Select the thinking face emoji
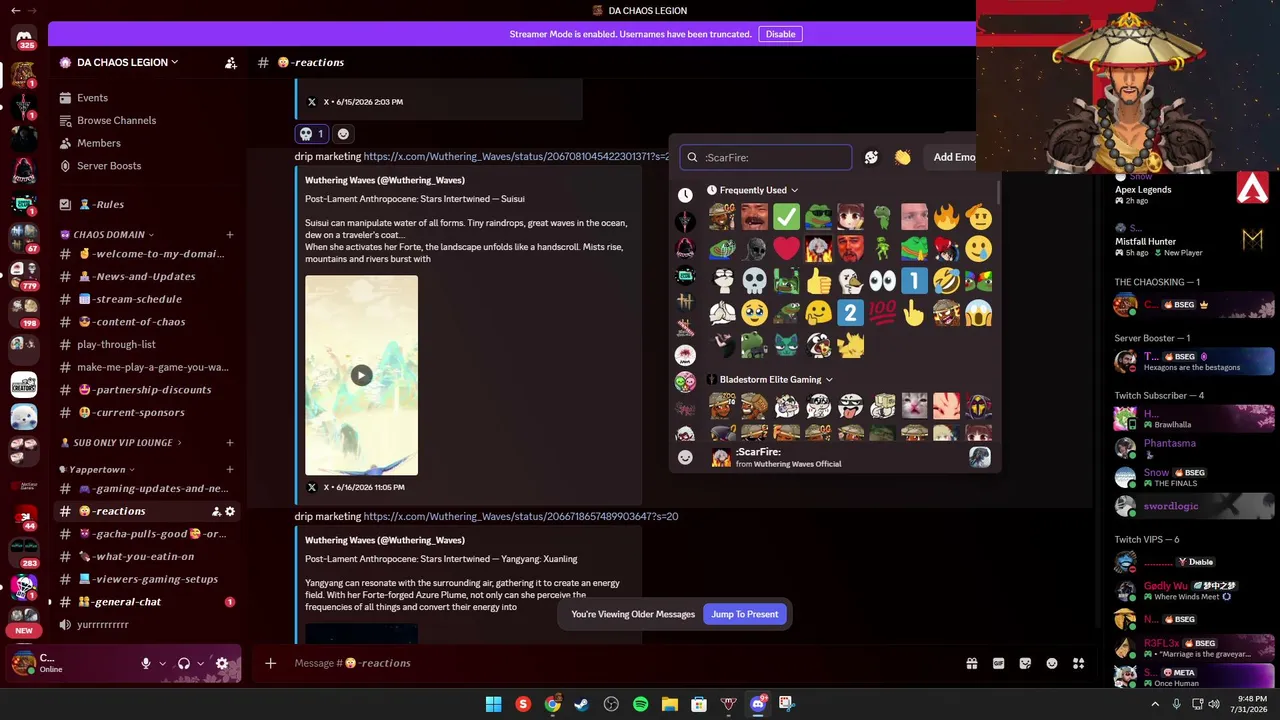The height and width of the screenshot is (720, 1280). click(818, 313)
